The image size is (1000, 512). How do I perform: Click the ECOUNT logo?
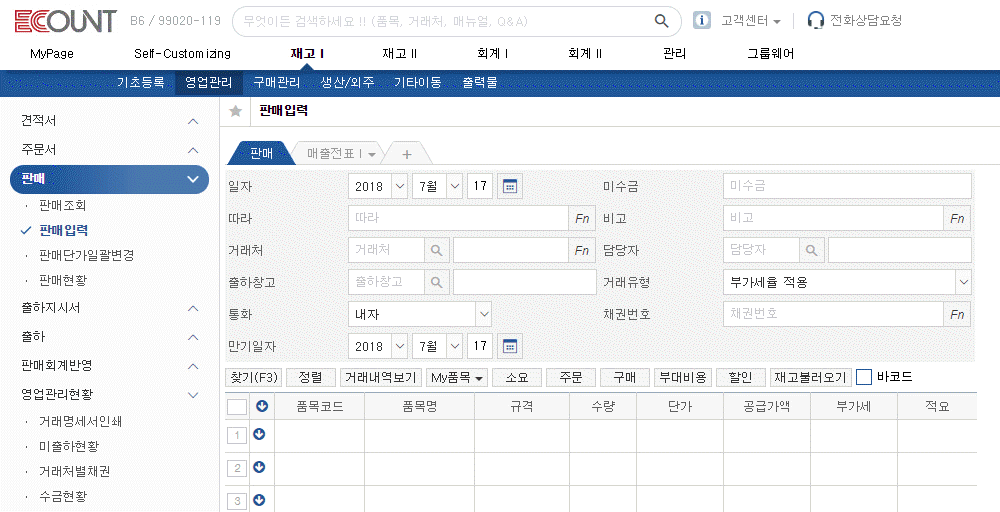pos(66,21)
